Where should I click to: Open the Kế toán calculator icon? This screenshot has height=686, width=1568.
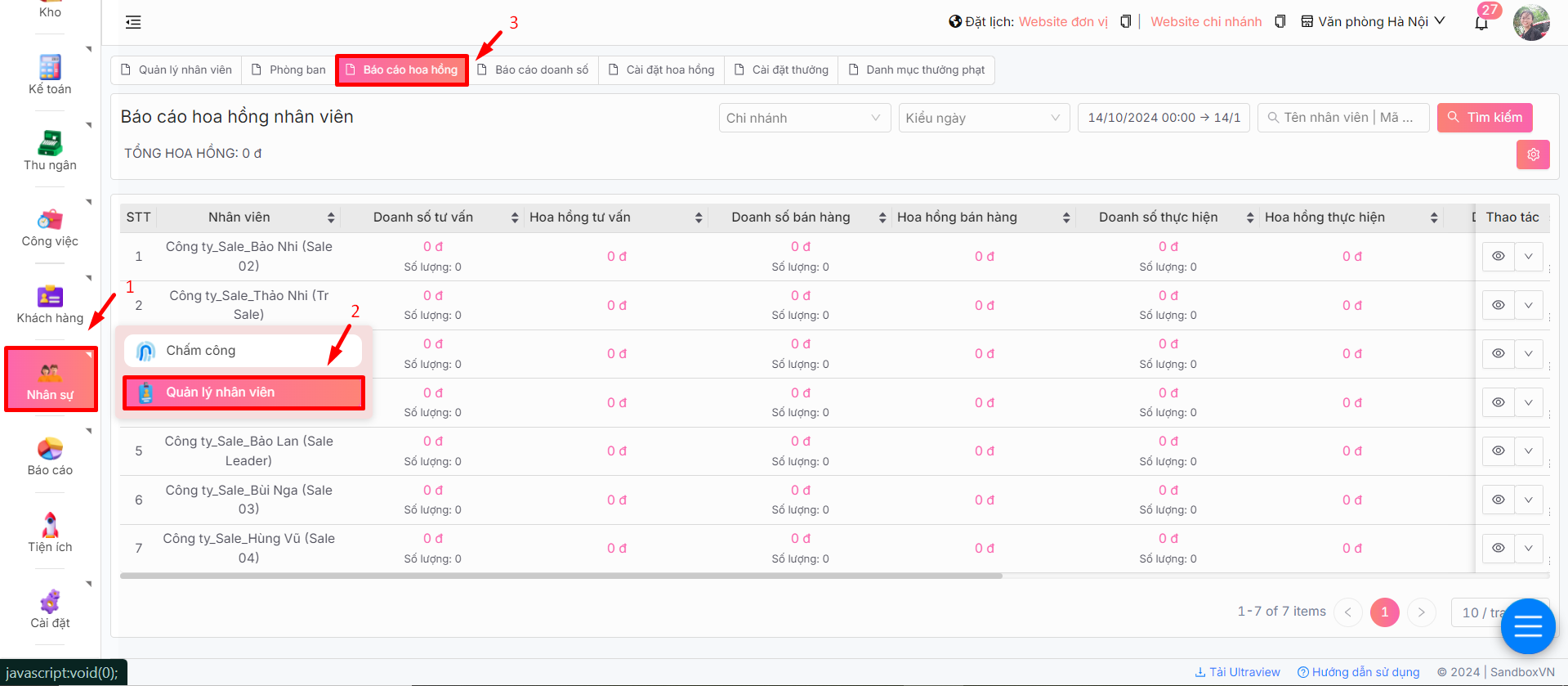pyautogui.click(x=50, y=67)
